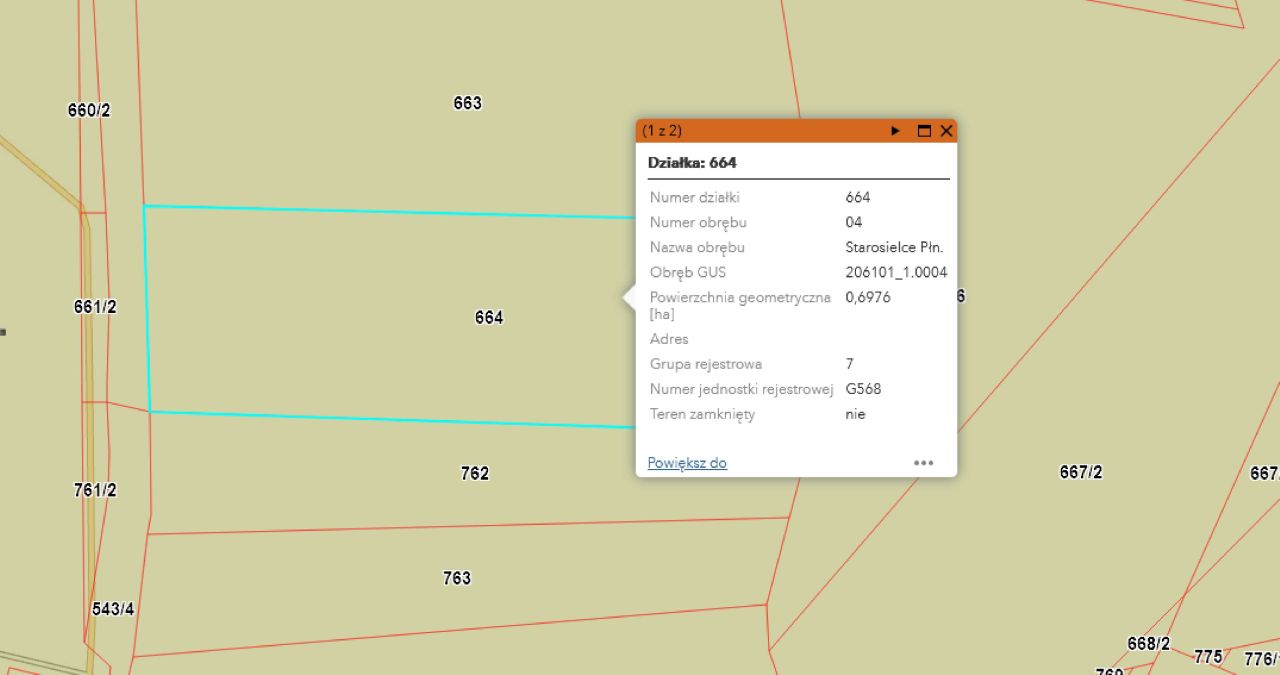1280x675 pixels.
Task: Click parcel 660/2 on the map
Action: click(x=89, y=110)
